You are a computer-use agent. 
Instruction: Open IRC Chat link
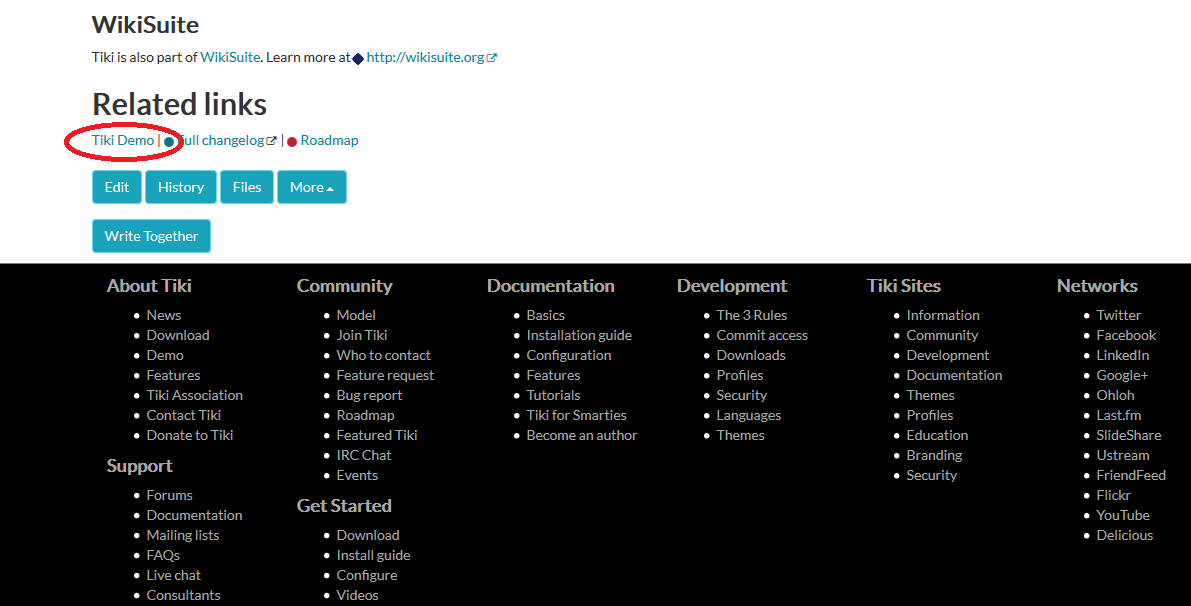(x=364, y=455)
